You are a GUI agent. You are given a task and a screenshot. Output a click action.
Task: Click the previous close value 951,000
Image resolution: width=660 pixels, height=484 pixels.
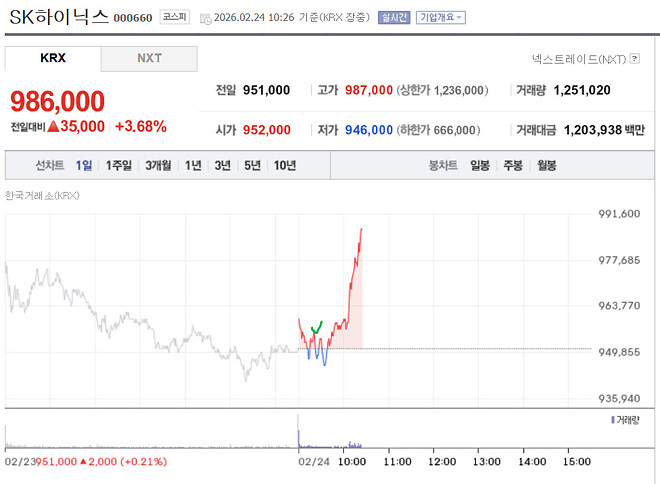point(266,90)
